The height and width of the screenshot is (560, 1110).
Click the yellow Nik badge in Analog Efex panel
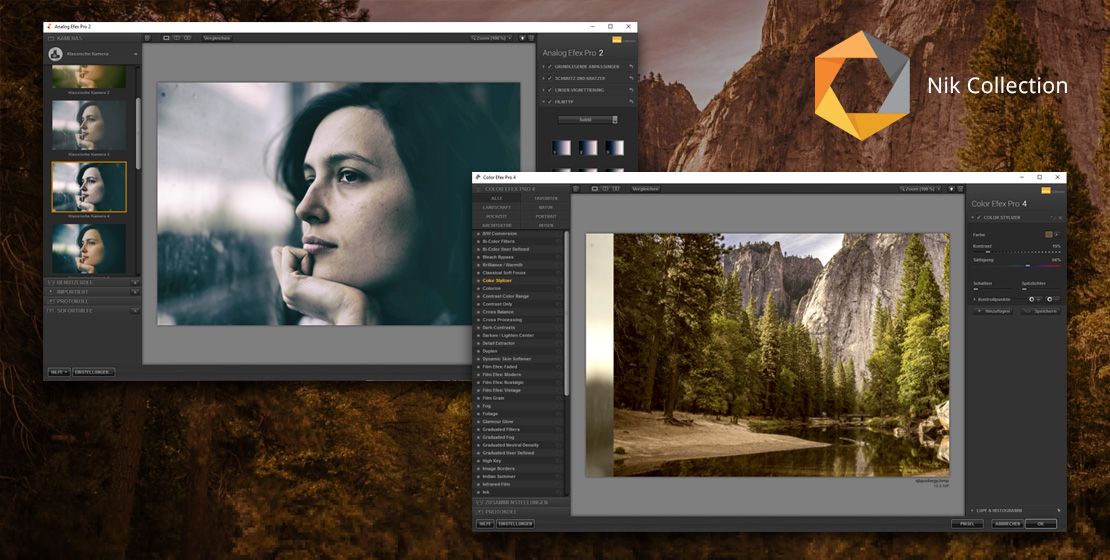coord(617,40)
